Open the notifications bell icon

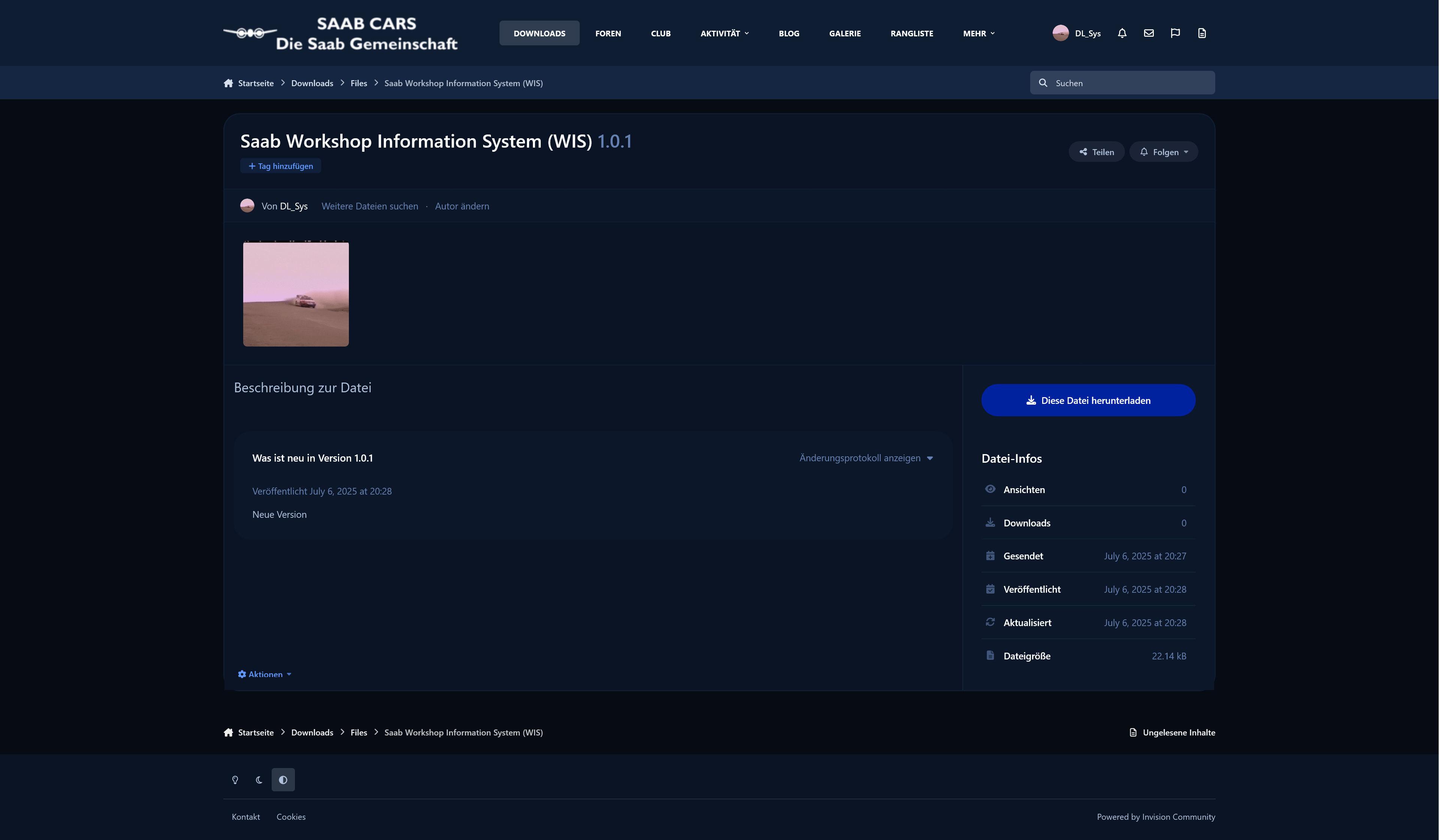coord(1122,33)
